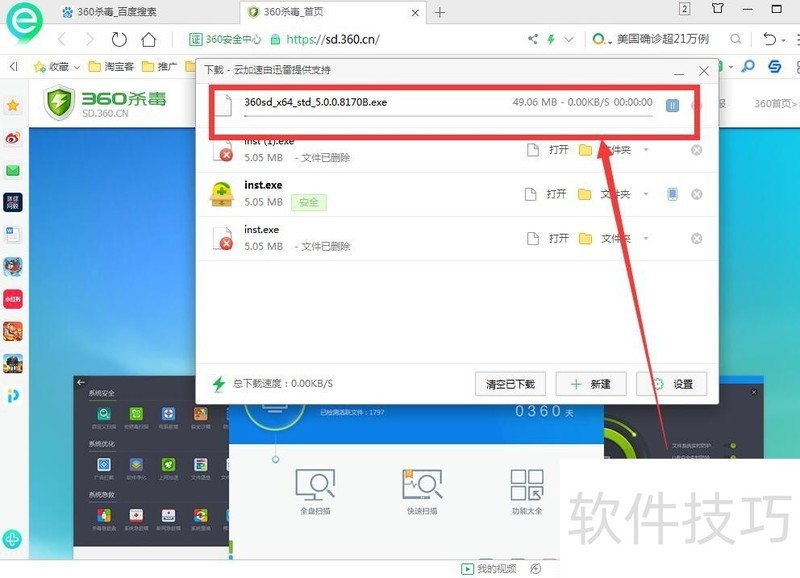This screenshot has height=578, width=800.
Task: Click the 360sd_x64_std_5.0.0.8170B.exe file name
Action: click(315, 102)
